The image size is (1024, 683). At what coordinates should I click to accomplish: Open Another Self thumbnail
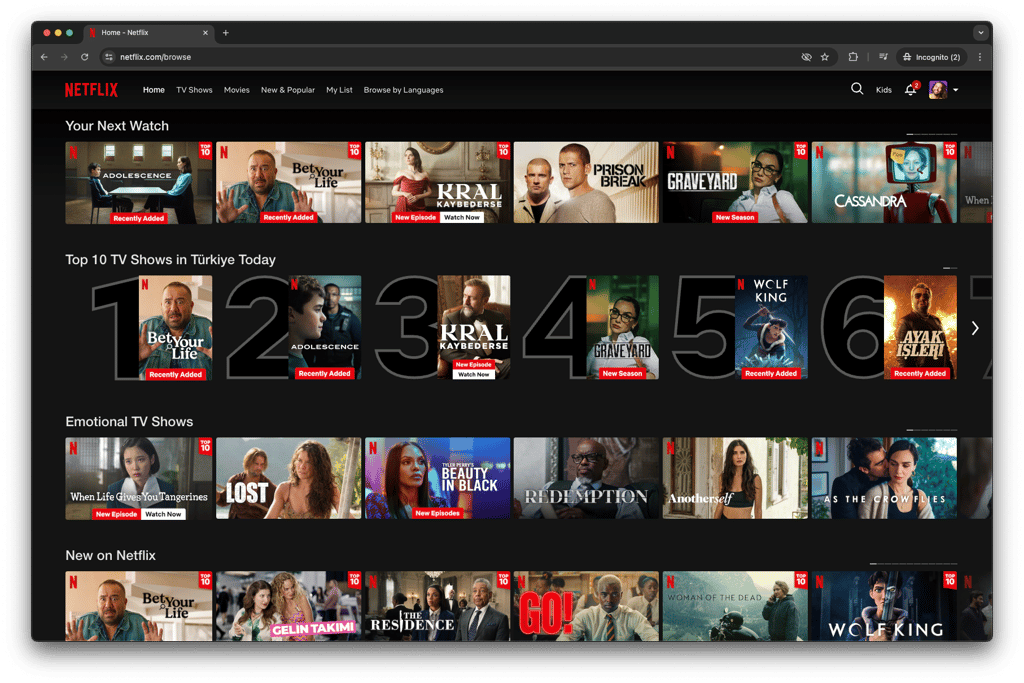(735, 479)
